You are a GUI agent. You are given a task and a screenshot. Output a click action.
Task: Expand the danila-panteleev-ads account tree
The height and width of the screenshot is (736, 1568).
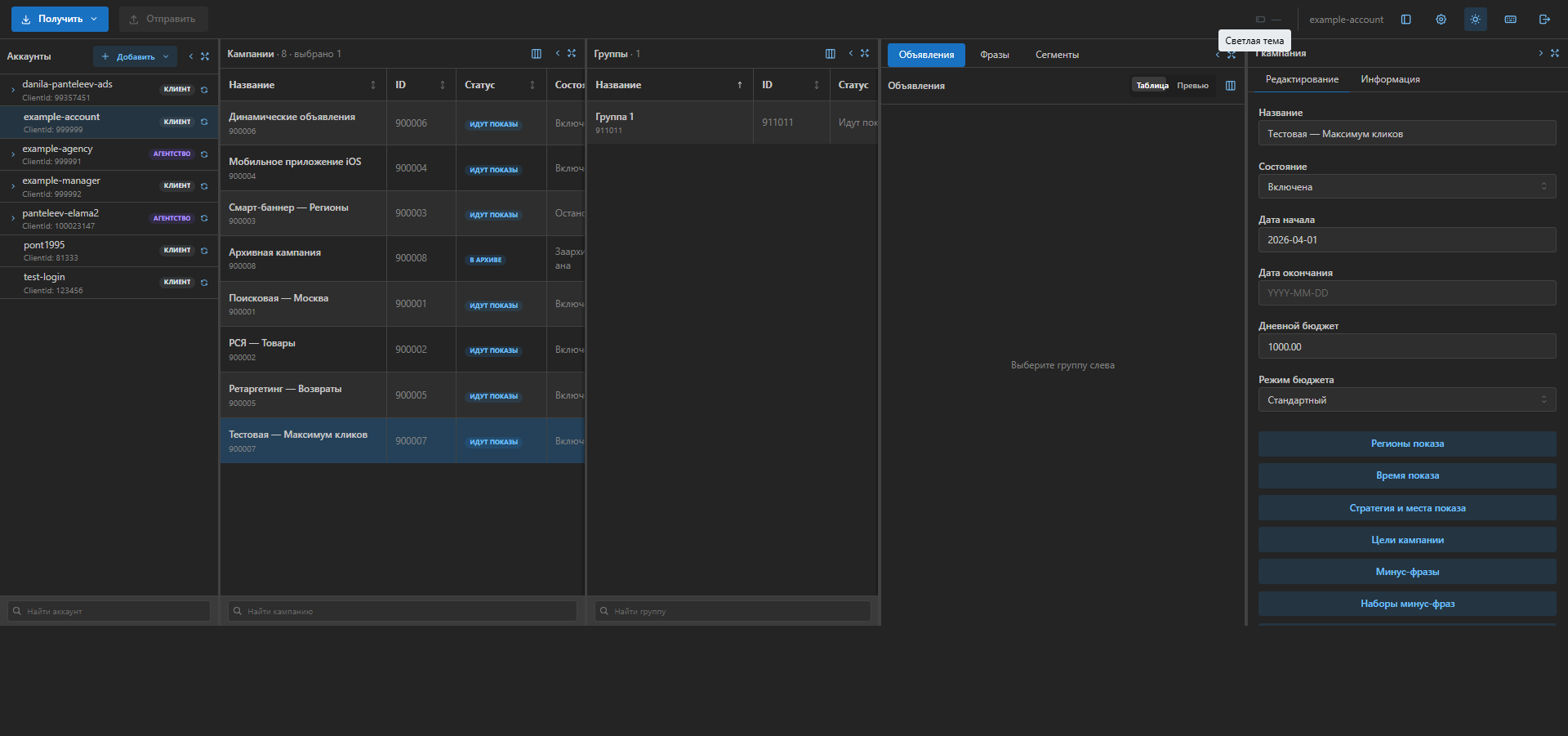(x=13, y=90)
